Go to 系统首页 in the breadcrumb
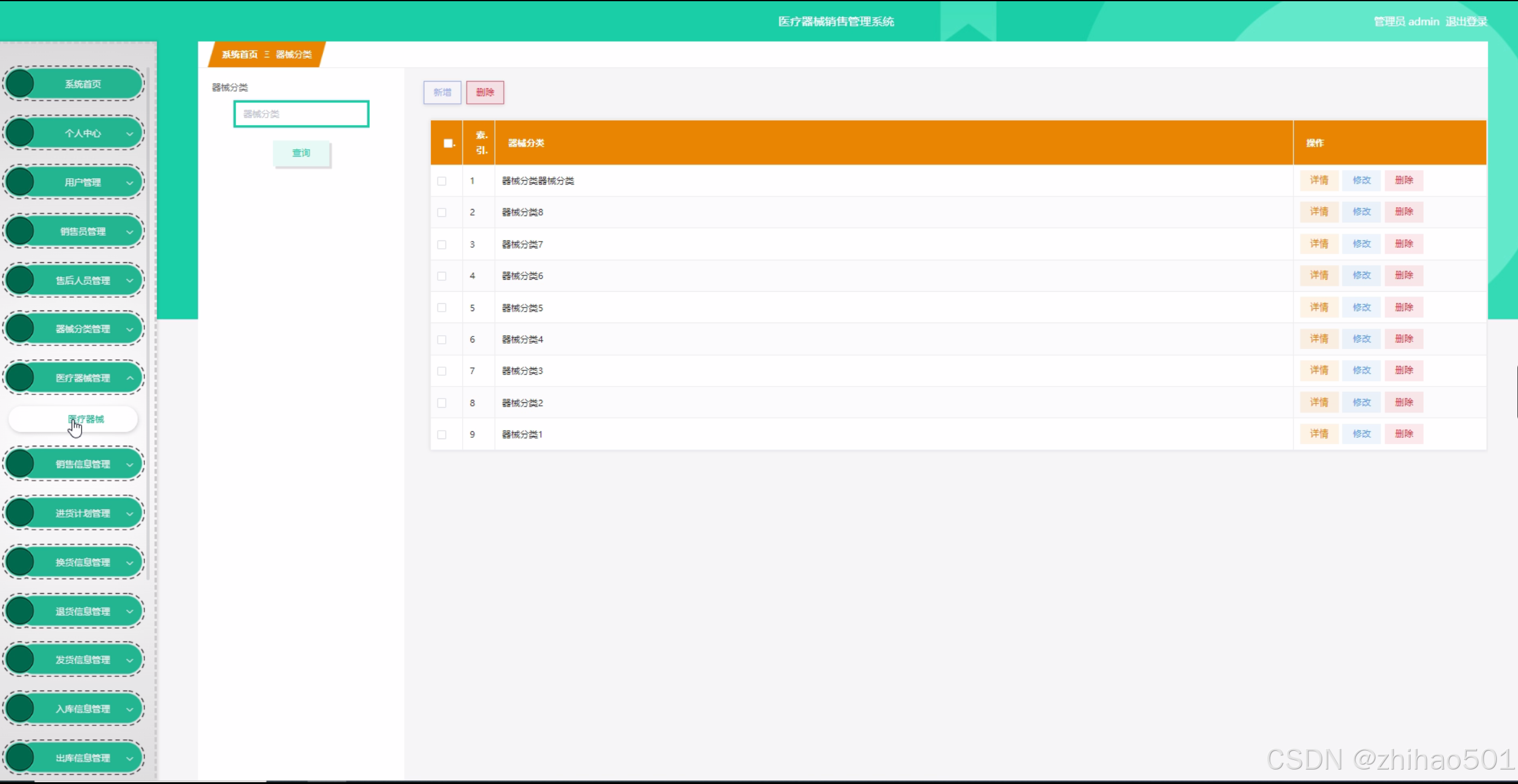 [x=239, y=54]
